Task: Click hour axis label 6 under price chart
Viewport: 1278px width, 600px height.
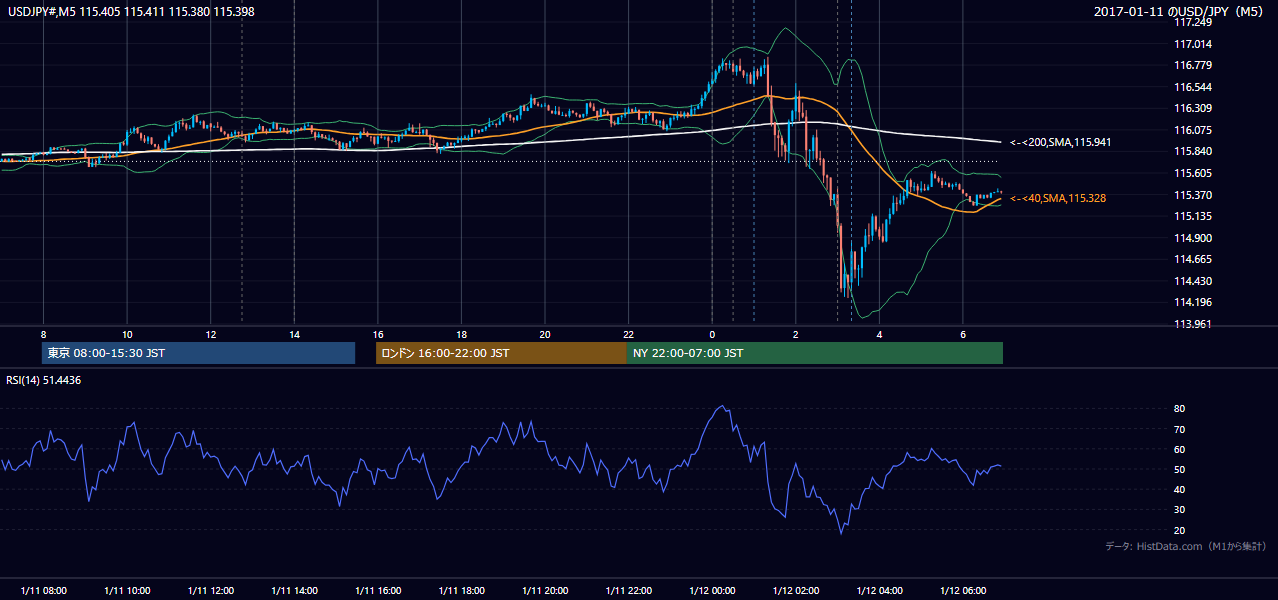Action: pyautogui.click(x=963, y=334)
